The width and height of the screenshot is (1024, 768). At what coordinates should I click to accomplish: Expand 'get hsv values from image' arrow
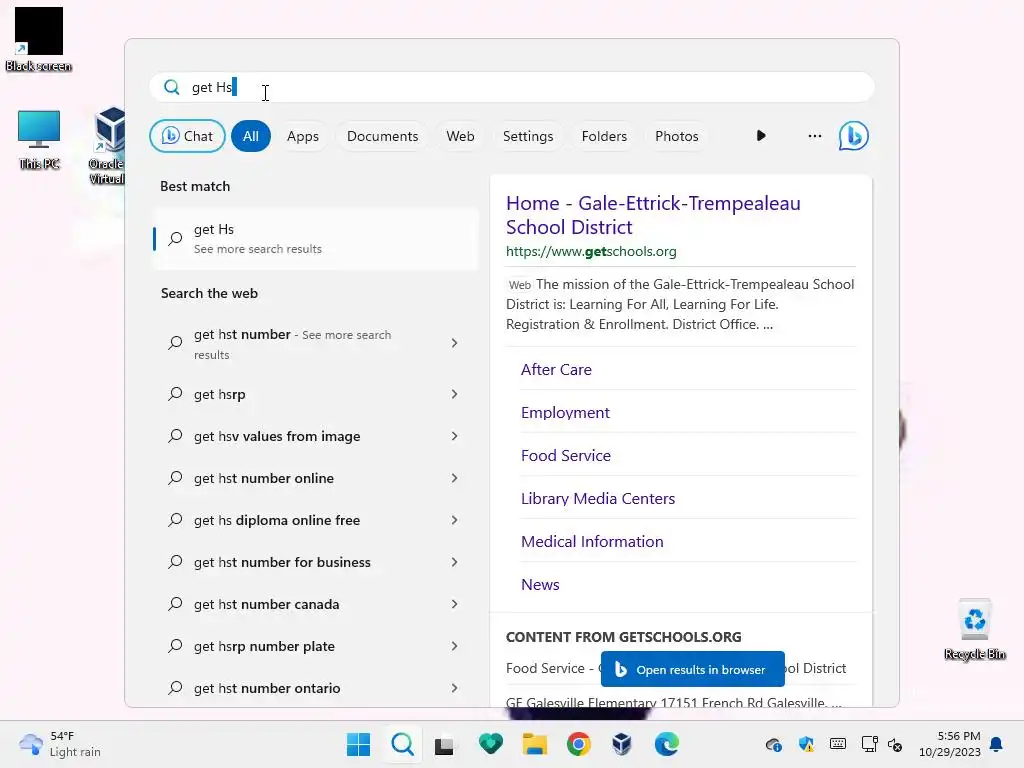point(455,436)
